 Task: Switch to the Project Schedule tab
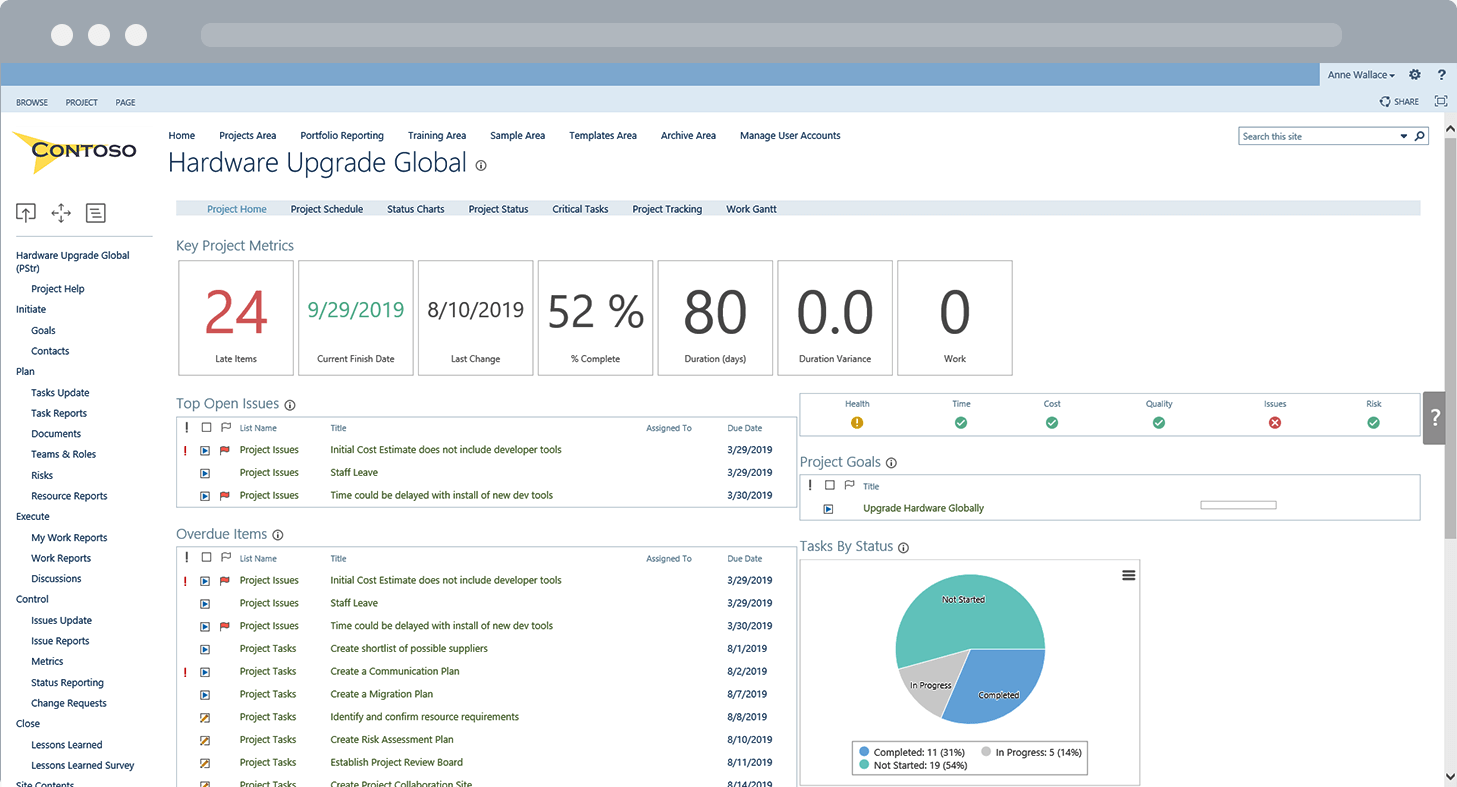tap(327, 209)
